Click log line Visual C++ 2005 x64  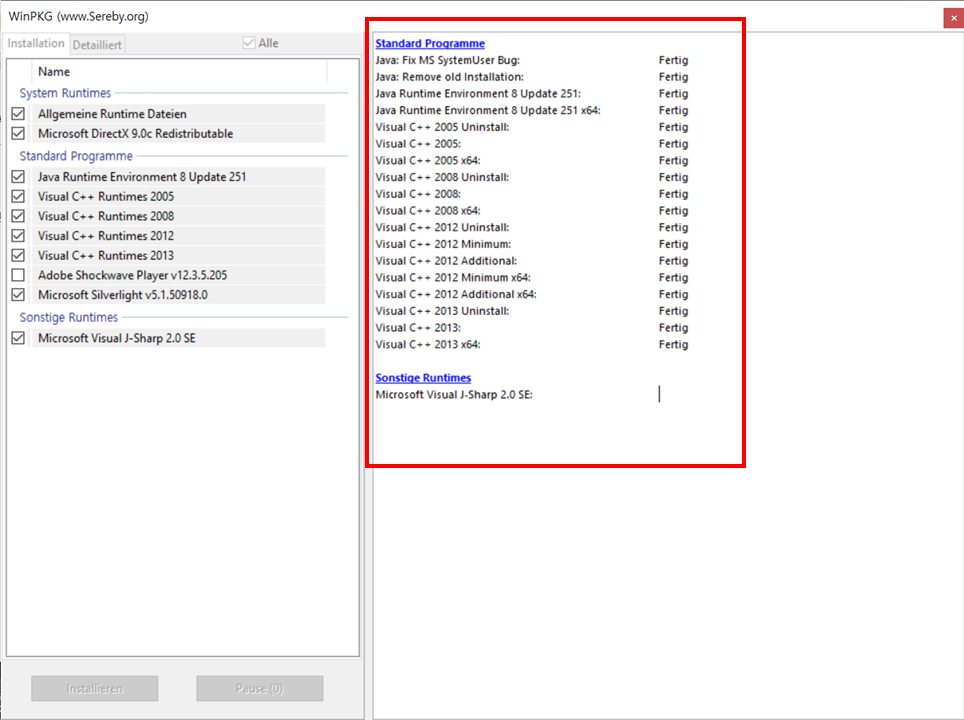428,160
